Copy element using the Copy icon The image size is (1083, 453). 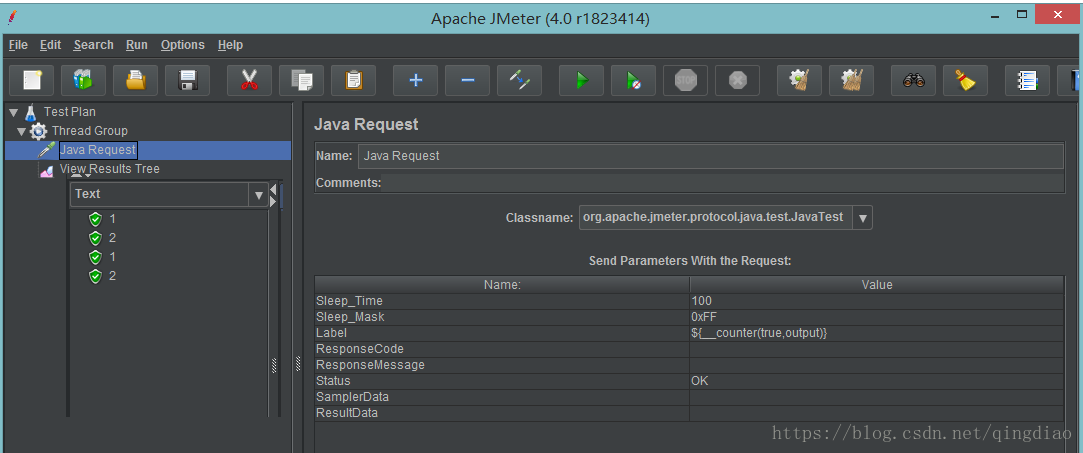(x=301, y=81)
